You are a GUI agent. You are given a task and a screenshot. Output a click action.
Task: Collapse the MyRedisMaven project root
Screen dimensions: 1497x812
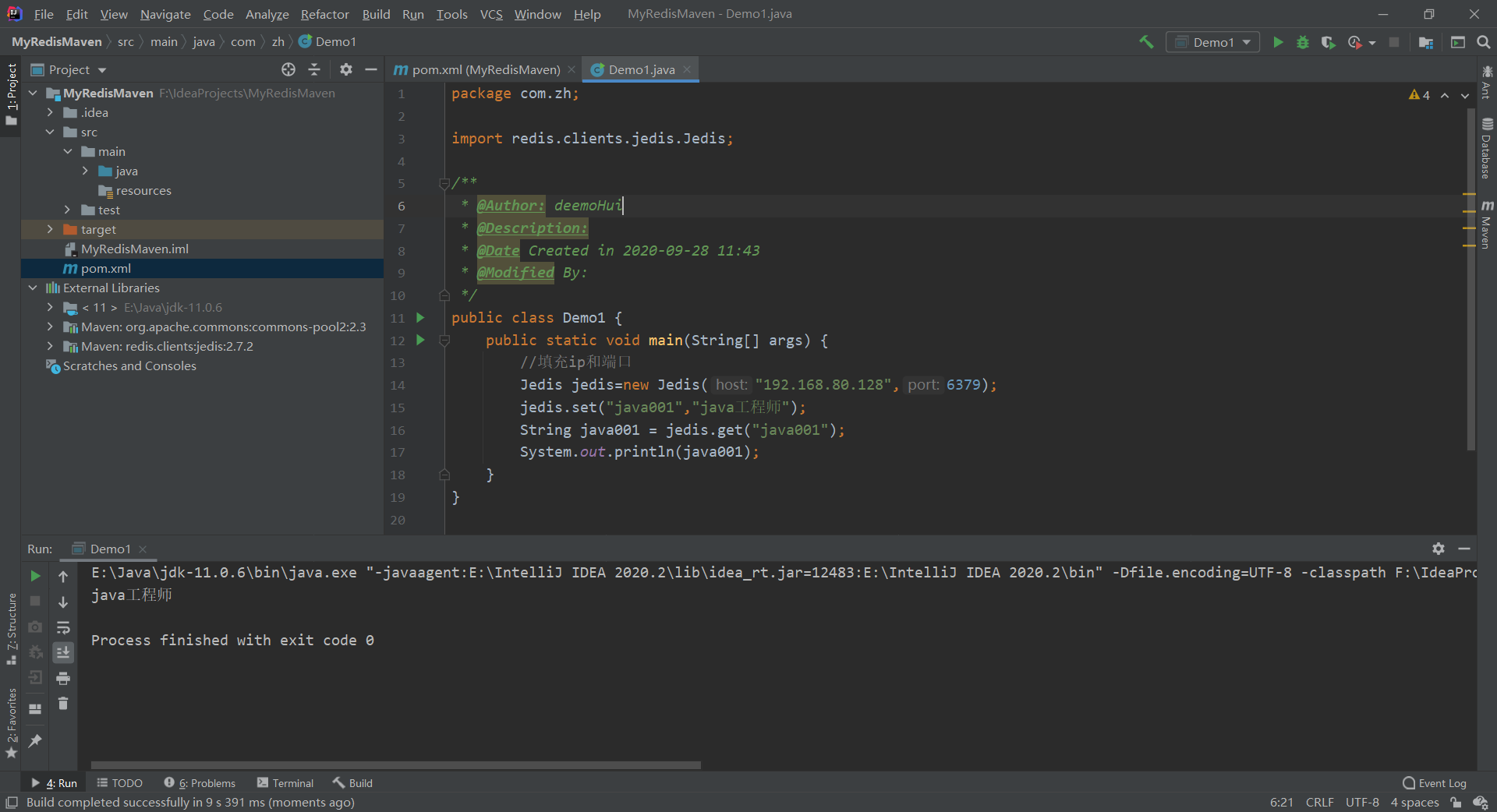click(x=33, y=93)
